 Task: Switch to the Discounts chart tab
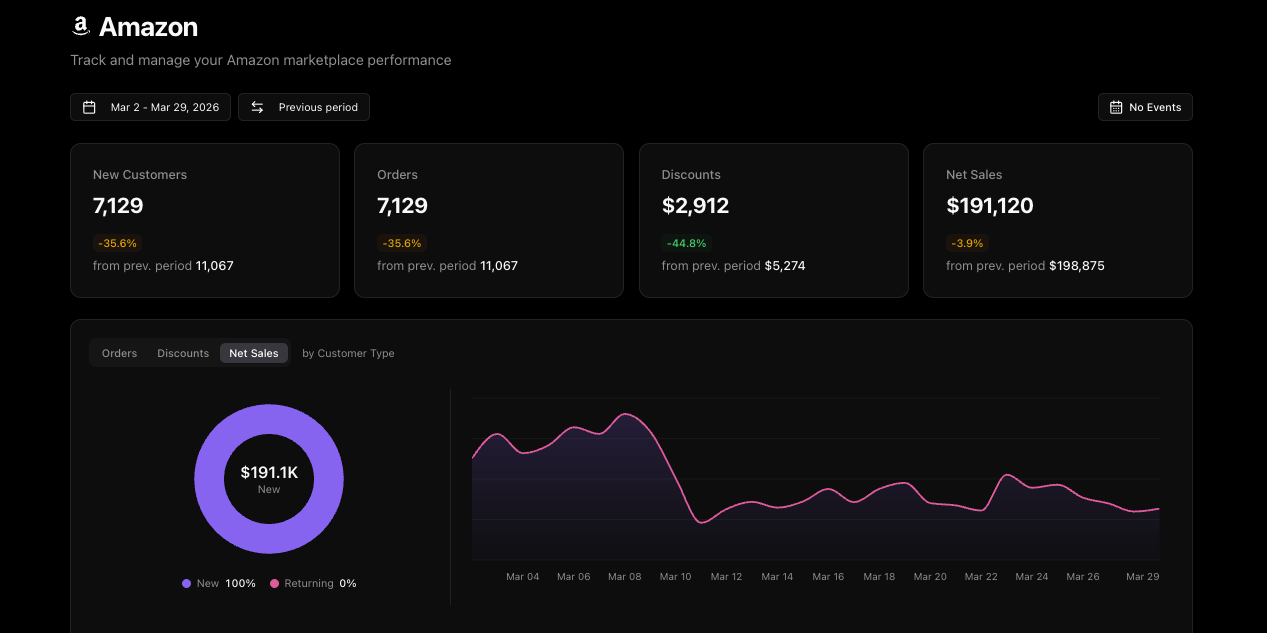coord(183,353)
